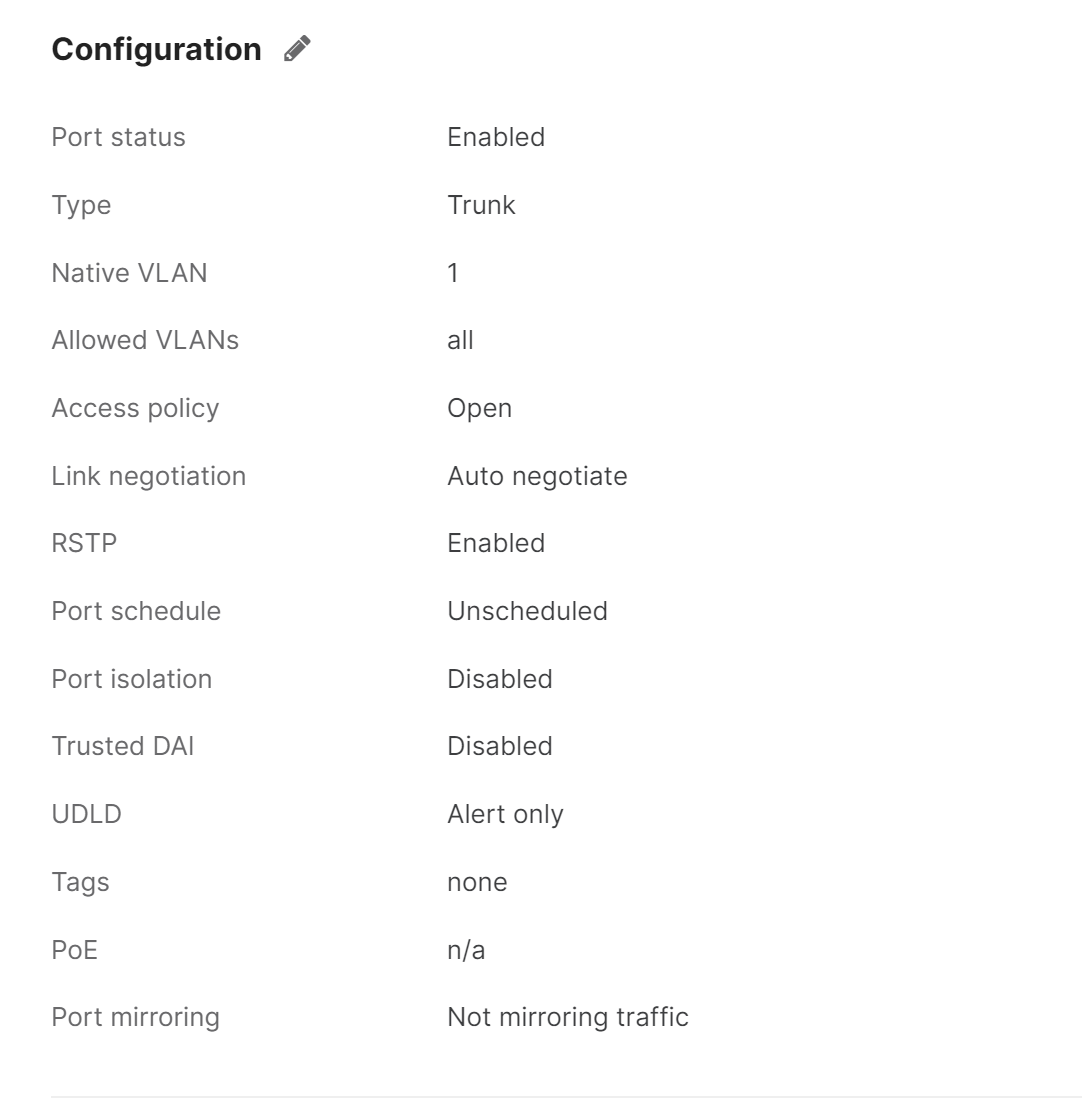Click the Port status Enabled indicator
This screenshot has width=1082, height=1102.
point(495,138)
